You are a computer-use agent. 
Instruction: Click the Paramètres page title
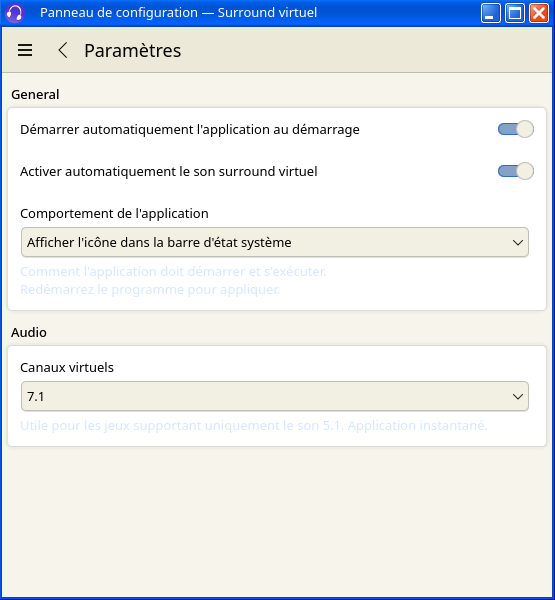[132, 51]
